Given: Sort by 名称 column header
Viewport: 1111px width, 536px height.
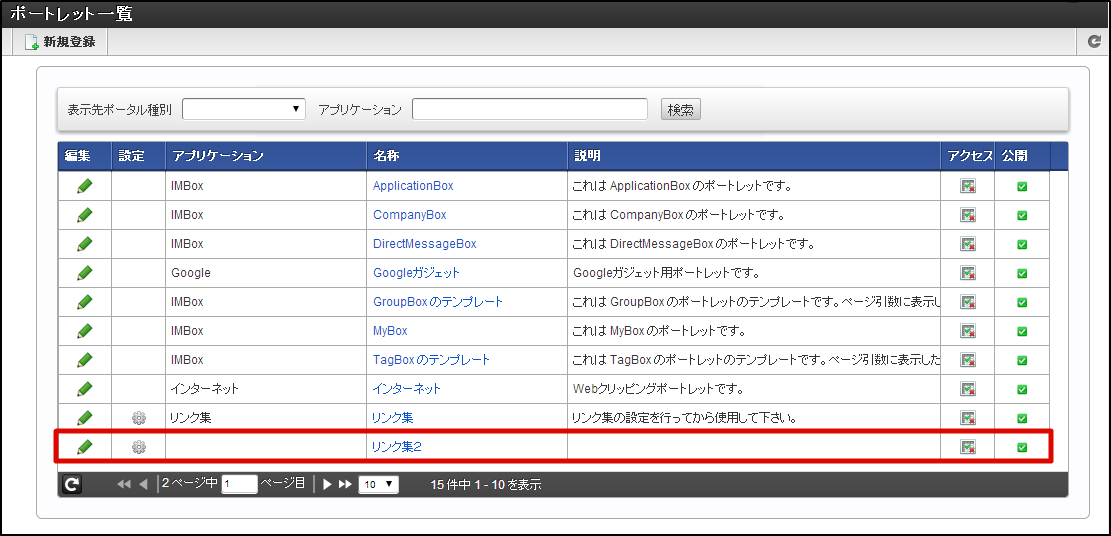Looking at the screenshot, I should pyautogui.click(x=467, y=156).
